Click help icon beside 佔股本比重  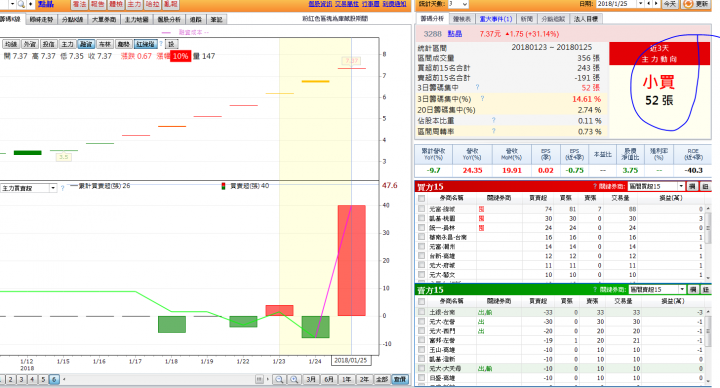pyautogui.click(x=494, y=120)
